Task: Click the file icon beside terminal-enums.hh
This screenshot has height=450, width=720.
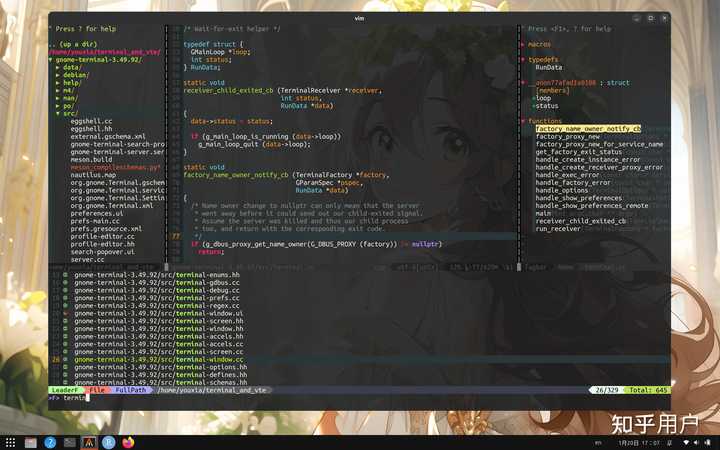Action: click(66, 275)
